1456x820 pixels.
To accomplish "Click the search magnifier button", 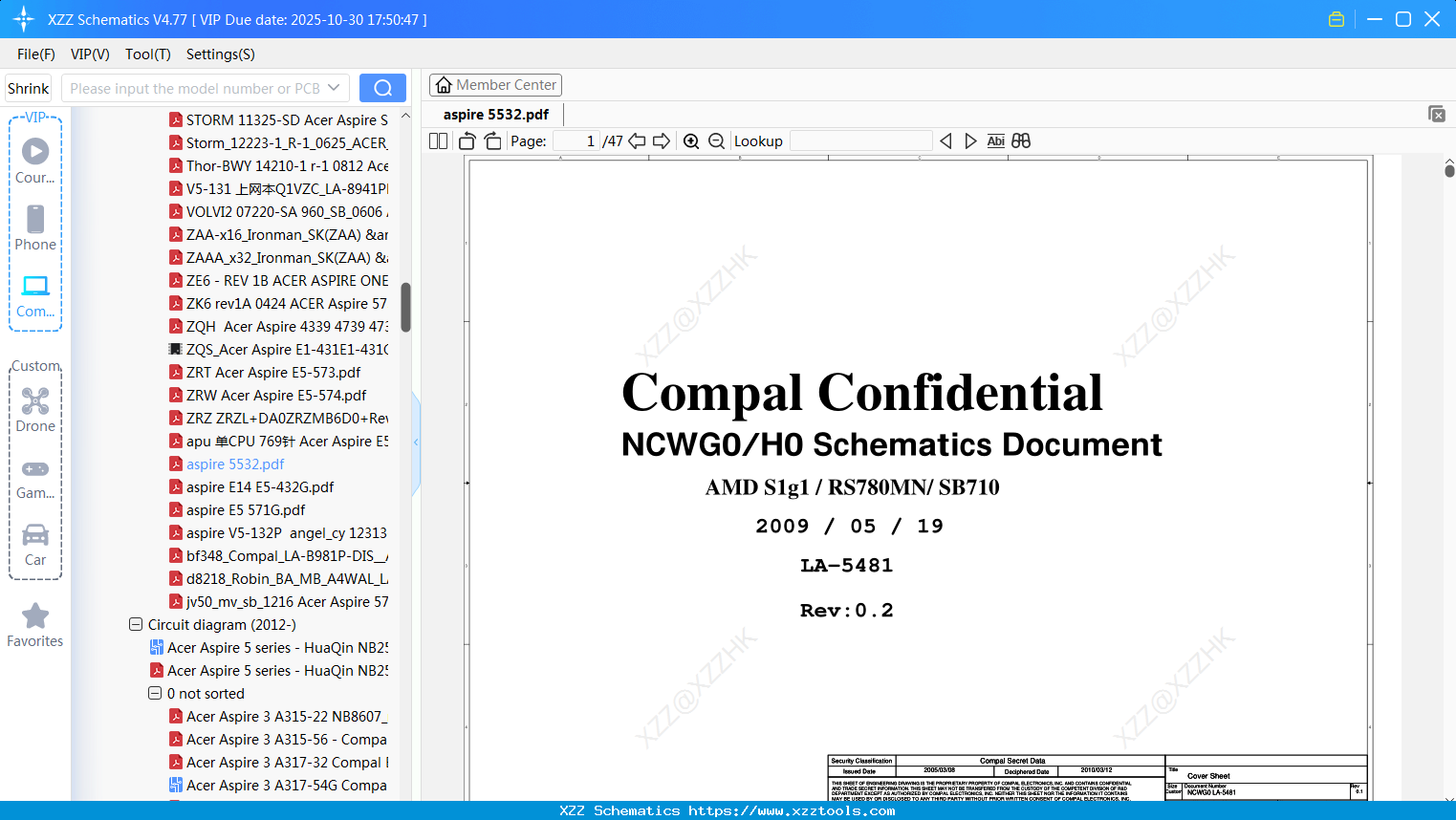I will click(382, 88).
